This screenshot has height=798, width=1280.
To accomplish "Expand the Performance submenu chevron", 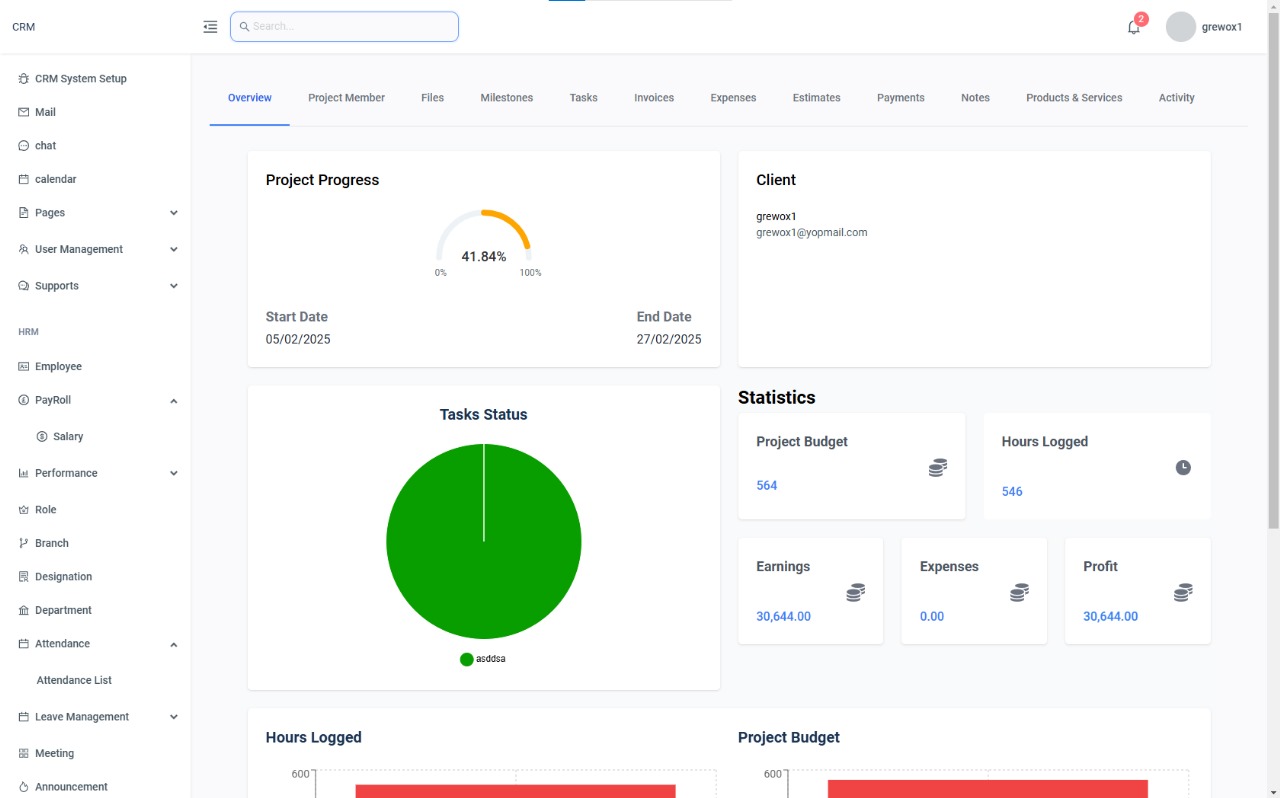I will click(174, 473).
